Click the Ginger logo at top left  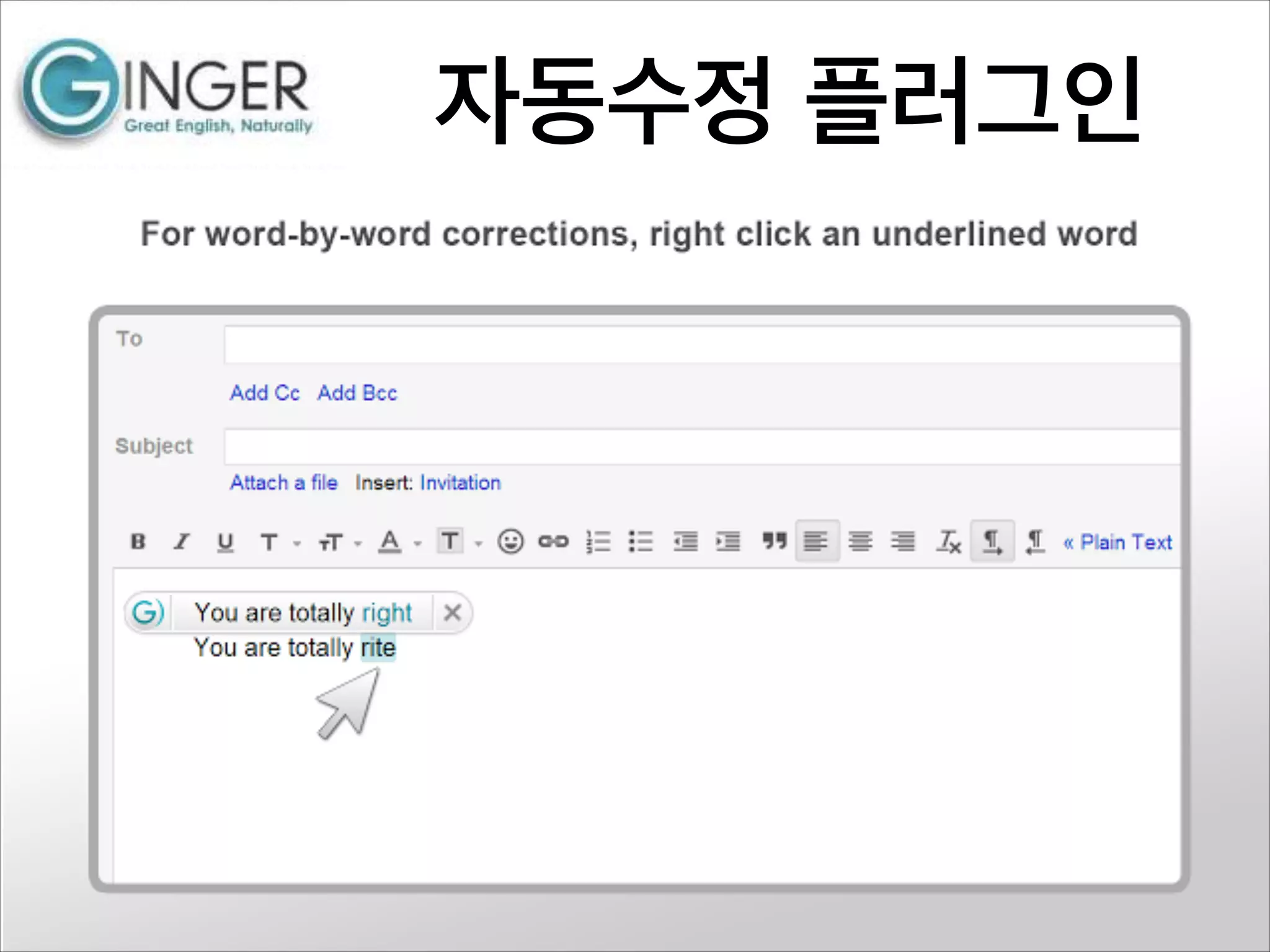pos(166,91)
